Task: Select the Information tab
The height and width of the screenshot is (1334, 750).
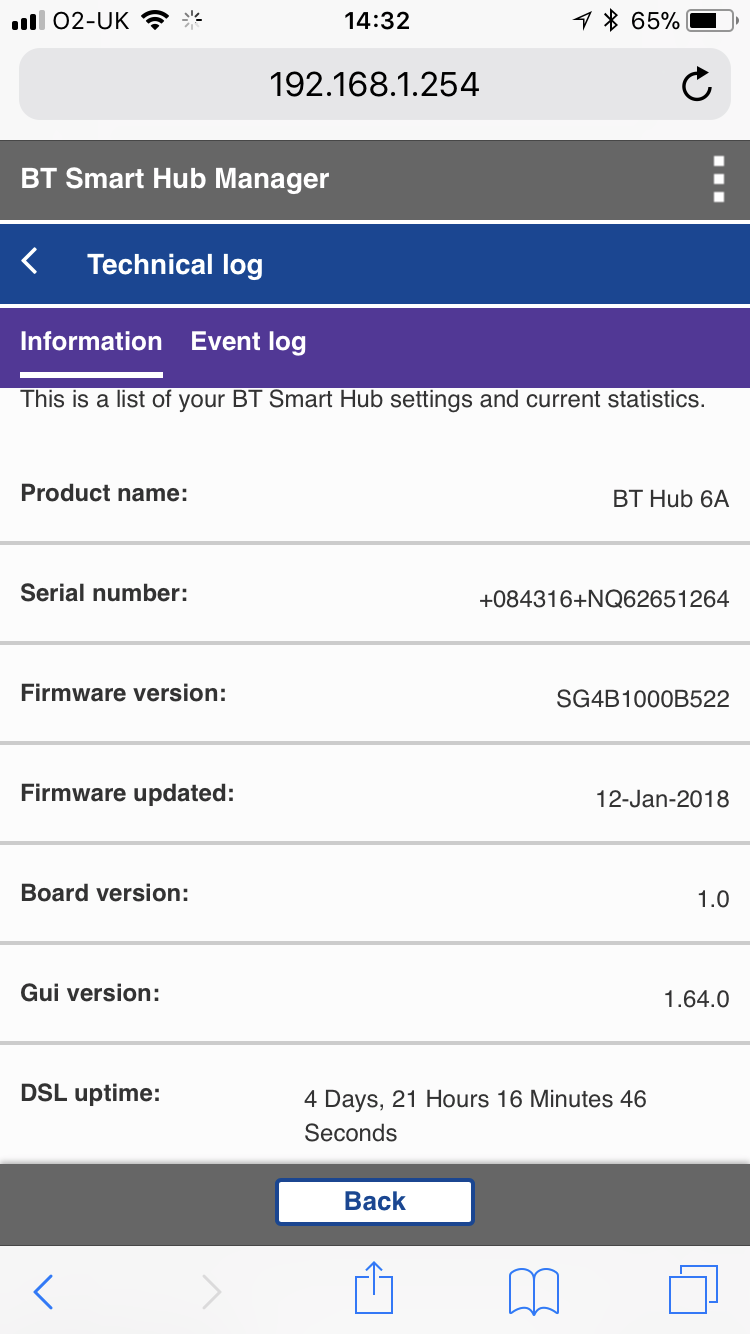Action: coord(91,342)
